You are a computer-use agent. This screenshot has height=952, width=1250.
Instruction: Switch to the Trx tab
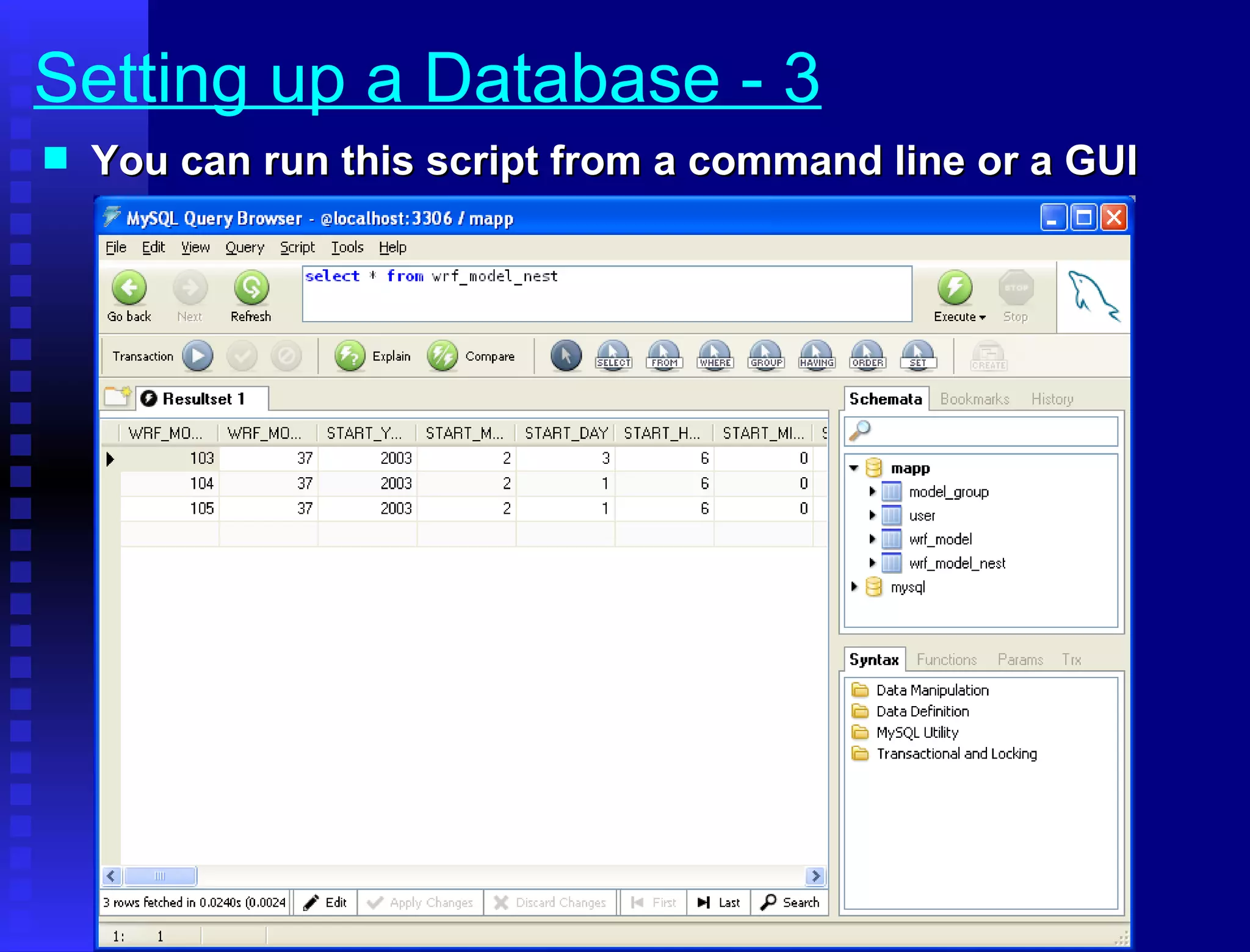coord(1071,660)
